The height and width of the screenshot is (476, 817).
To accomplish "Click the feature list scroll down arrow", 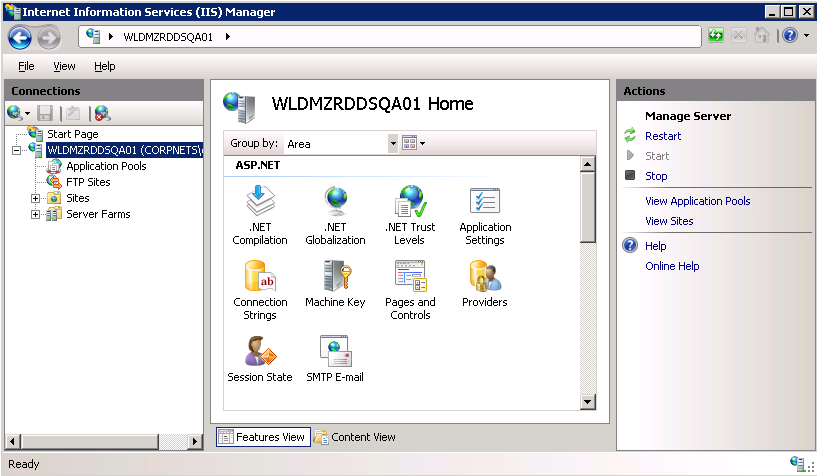I will point(588,401).
